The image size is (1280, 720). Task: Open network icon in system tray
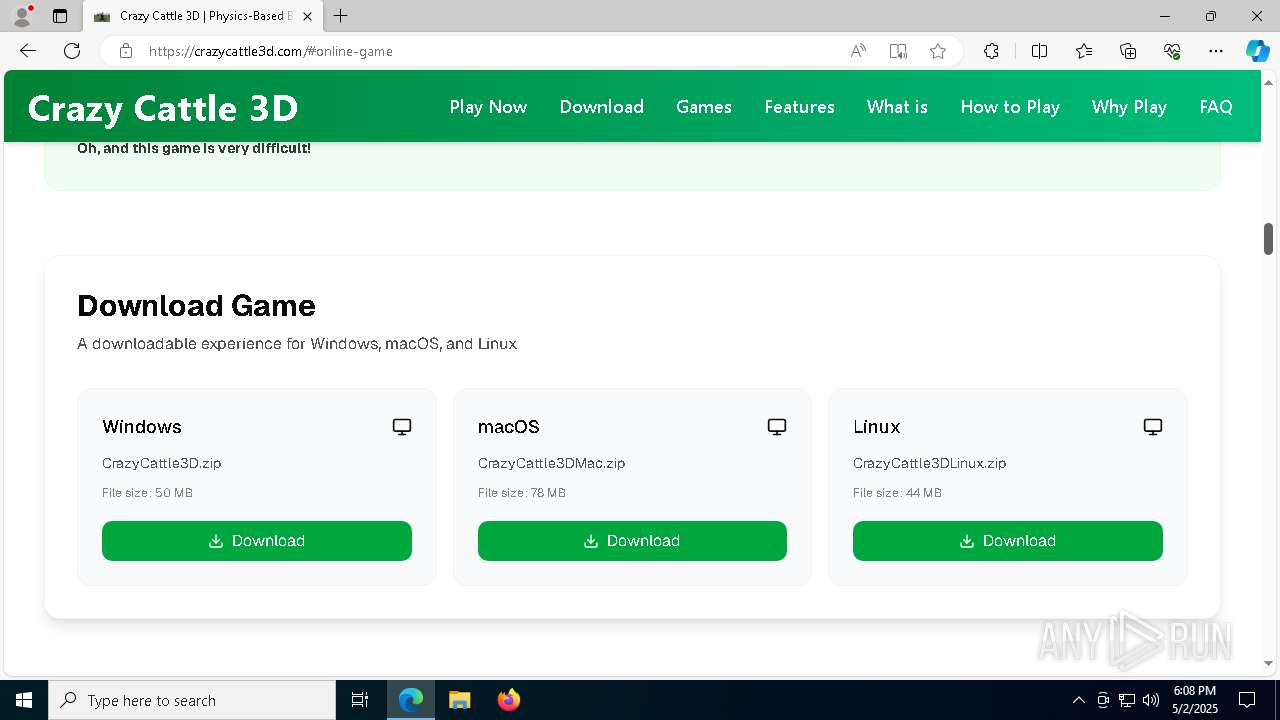coord(1127,700)
